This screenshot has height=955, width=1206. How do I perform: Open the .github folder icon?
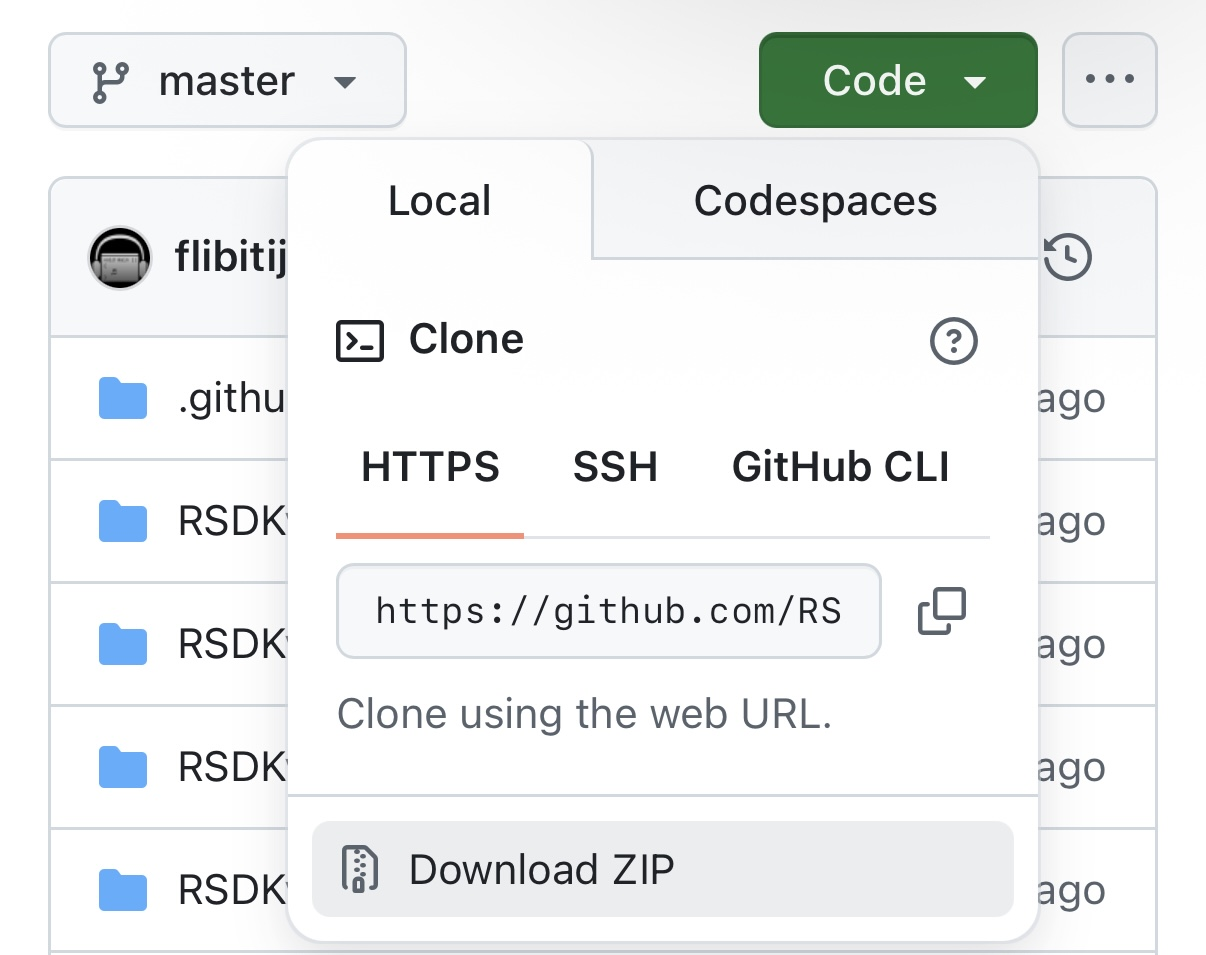point(123,399)
